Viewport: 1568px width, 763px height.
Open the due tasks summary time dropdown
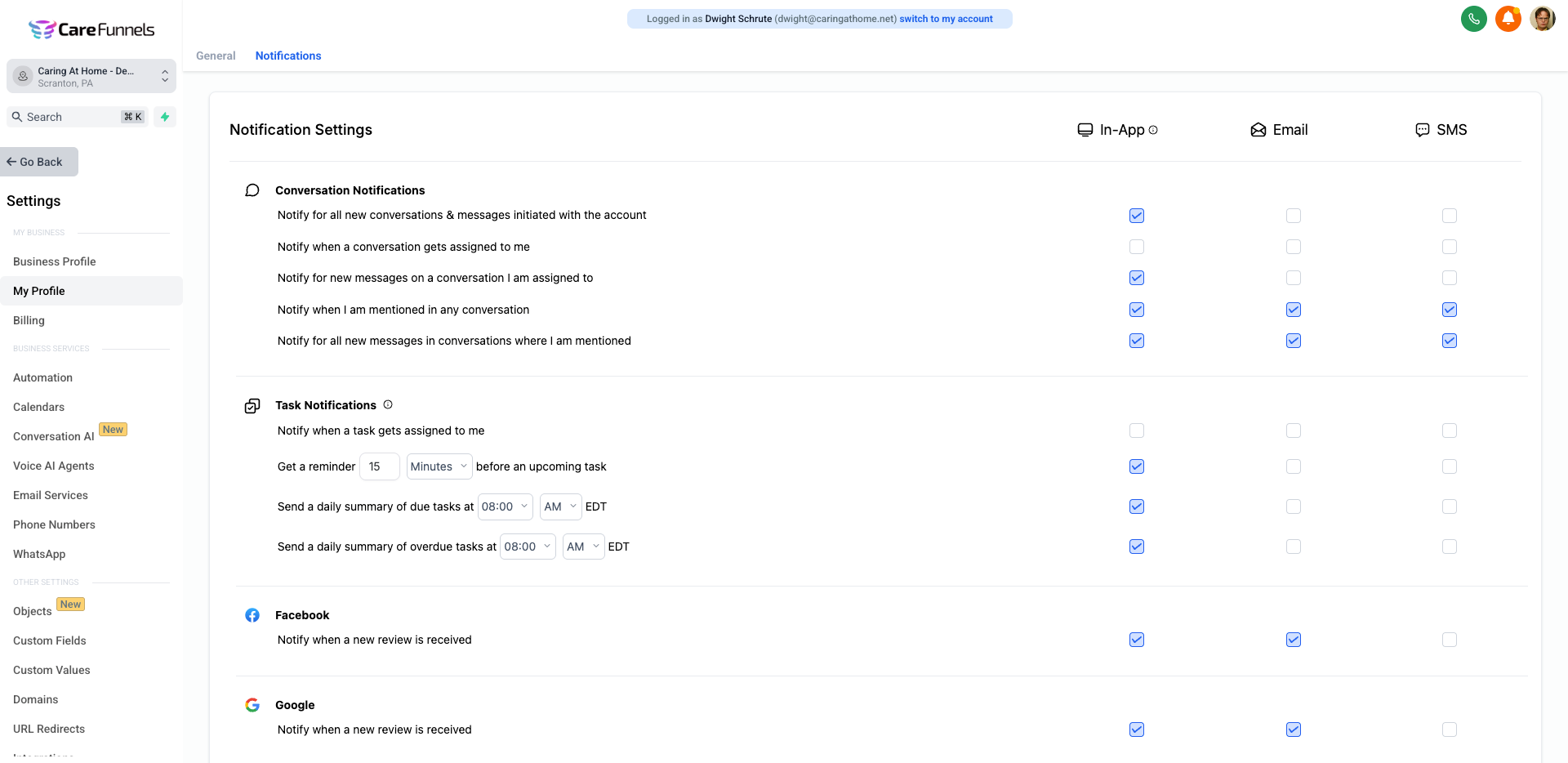click(505, 506)
